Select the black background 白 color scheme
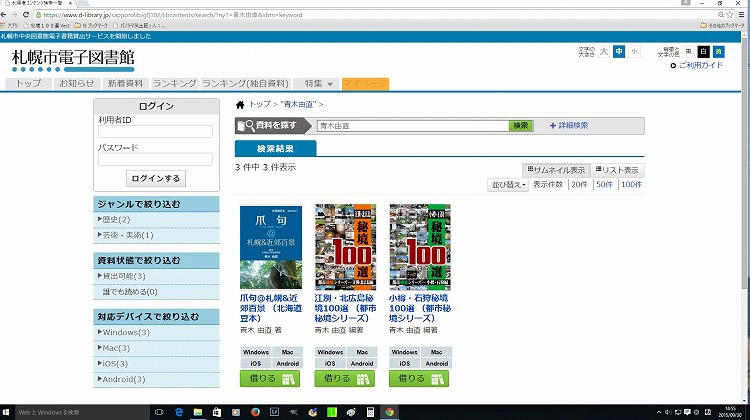Image resolution: width=750 pixels, height=420 pixels. (704, 52)
